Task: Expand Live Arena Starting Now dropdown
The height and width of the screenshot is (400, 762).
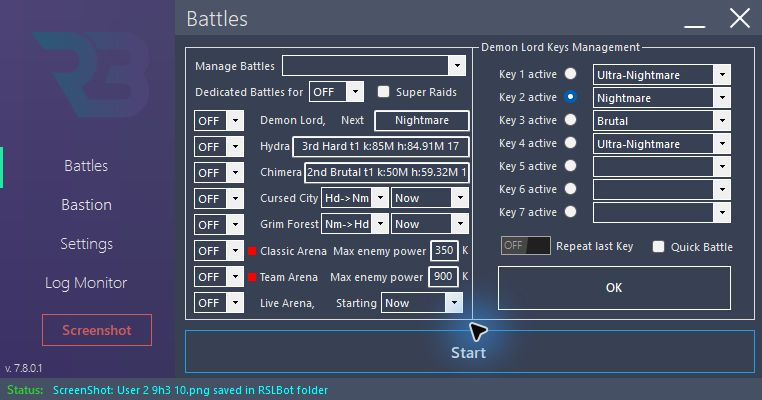Action: coord(422,303)
